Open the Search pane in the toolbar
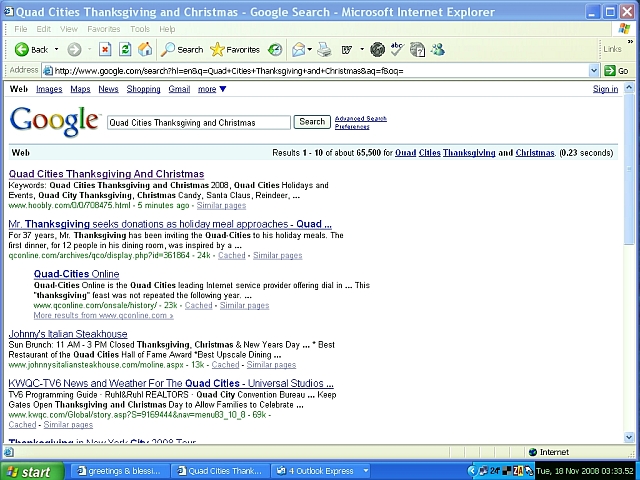Viewport: 640px width, 480px height. coord(182,49)
